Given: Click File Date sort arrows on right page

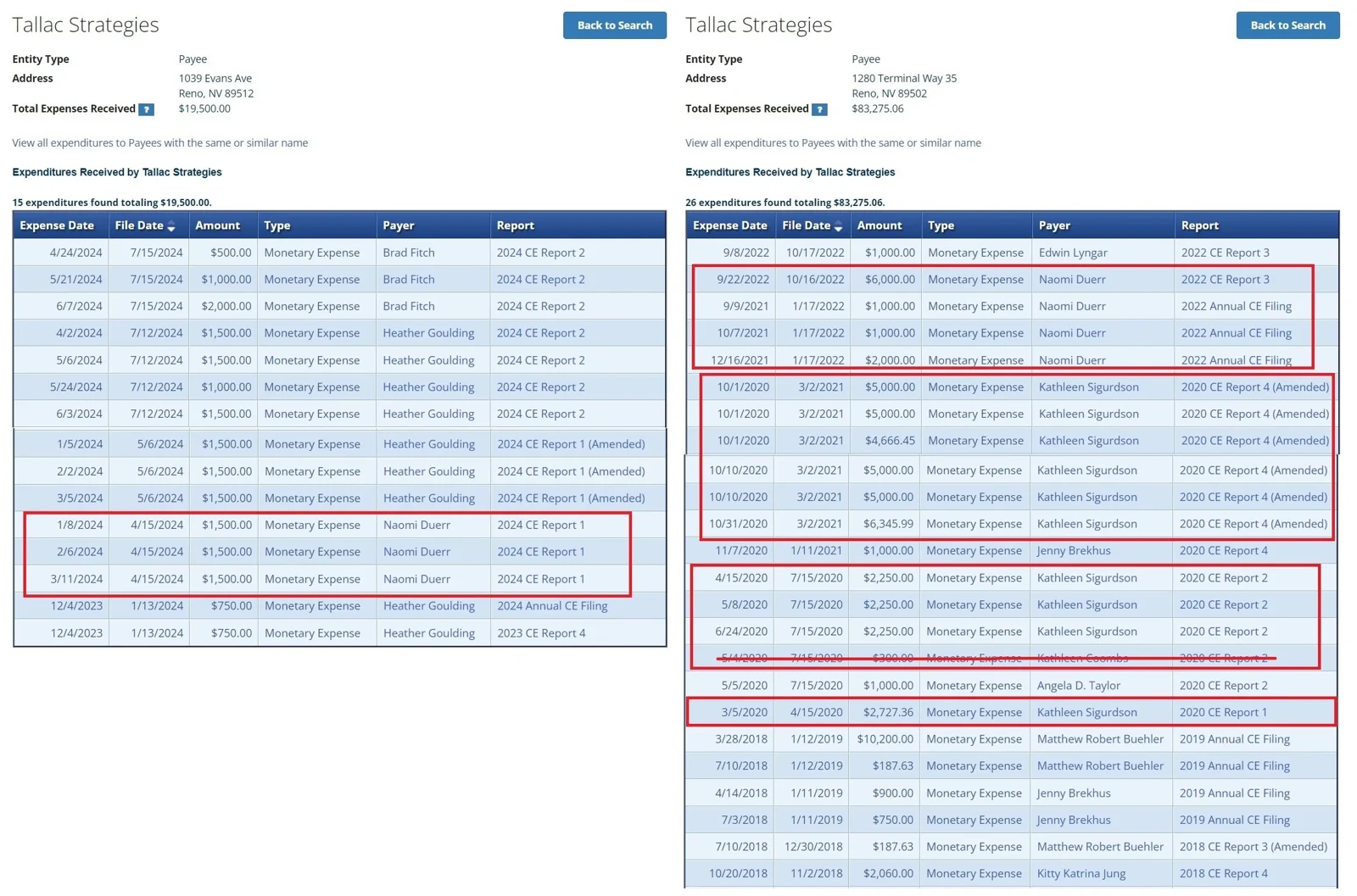Looking at the screenshot, I should pos(839,226).
